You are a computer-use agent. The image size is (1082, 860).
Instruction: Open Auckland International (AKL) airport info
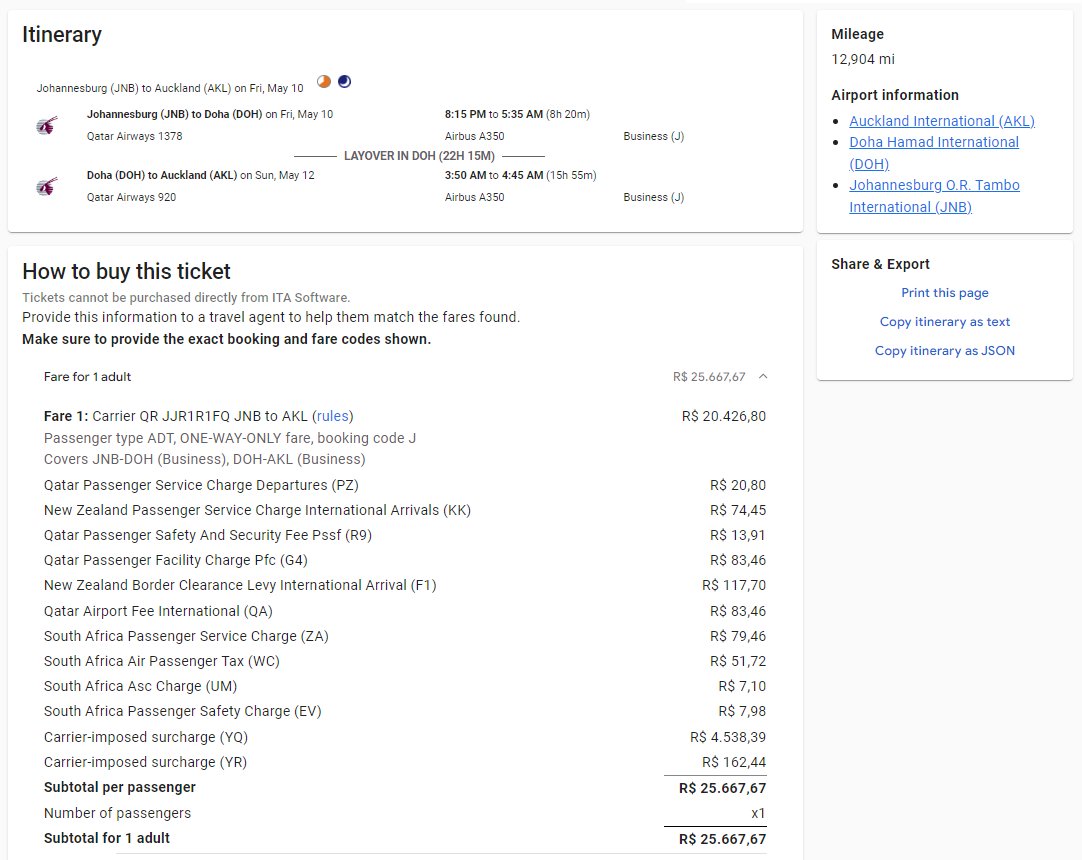[x=942, y=121]
